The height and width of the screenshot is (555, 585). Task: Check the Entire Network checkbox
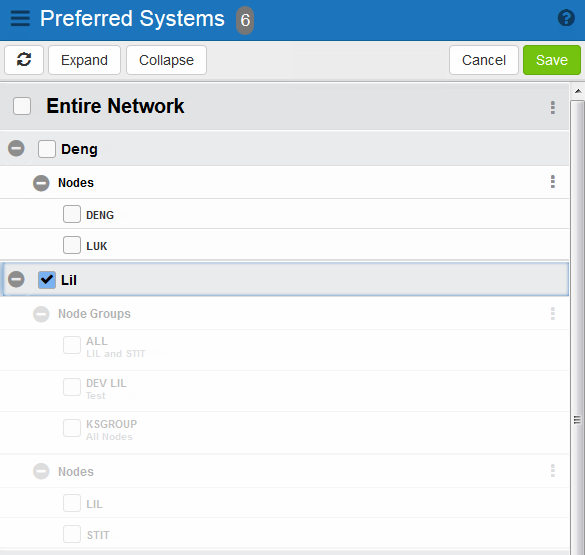[22, 106]
